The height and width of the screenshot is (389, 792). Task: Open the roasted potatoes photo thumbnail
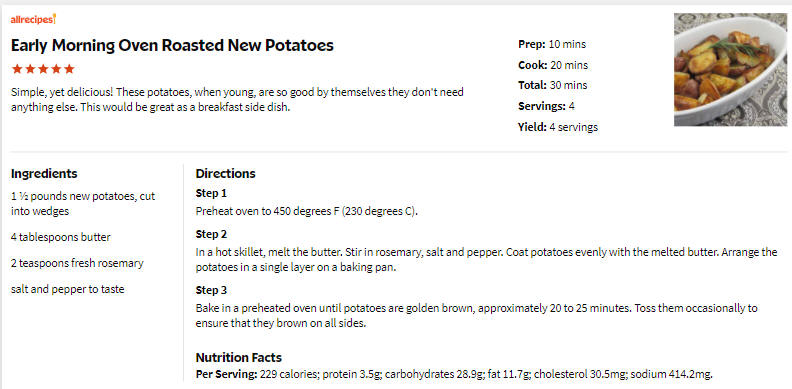[730, 69]
